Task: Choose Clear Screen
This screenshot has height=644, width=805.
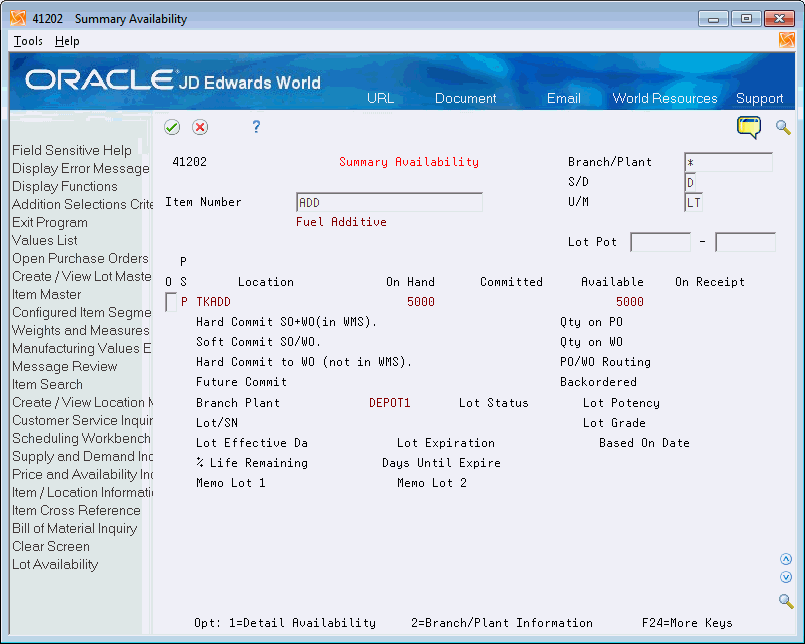Action: tap(51, 546)
